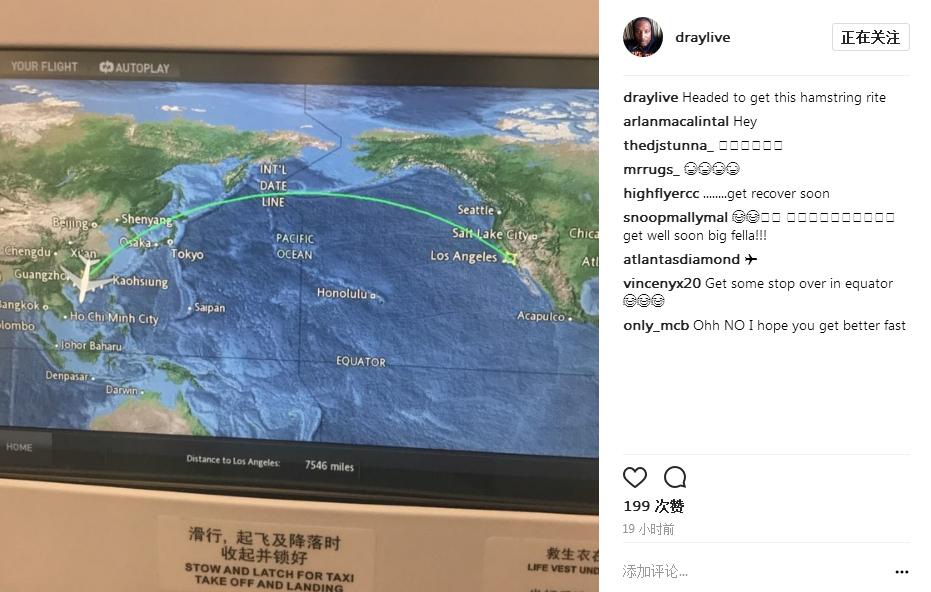This screenshot has height=592, width=931.
Task: Click the comment bubble icon
Action: [x=675, y=477]
